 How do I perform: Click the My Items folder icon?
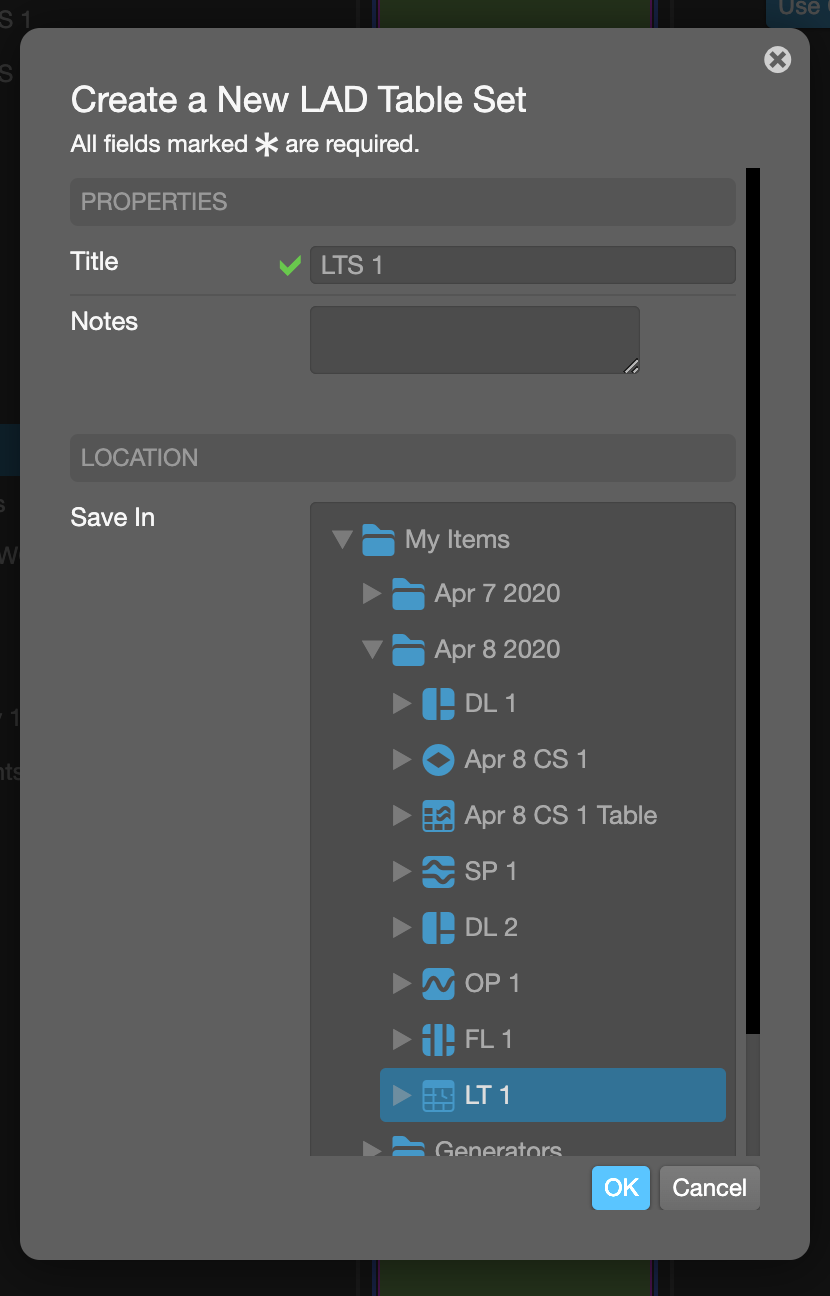coord(378,539)
